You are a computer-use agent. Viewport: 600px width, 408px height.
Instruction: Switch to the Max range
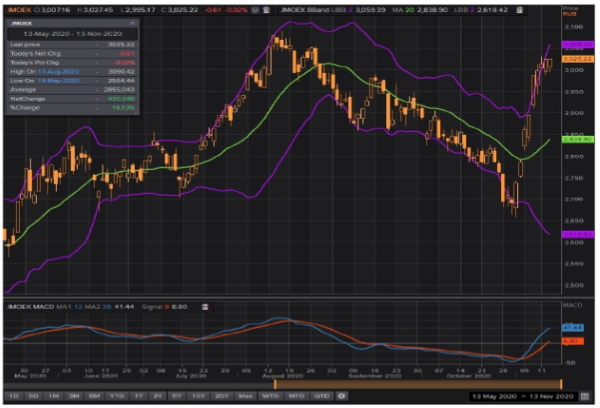coord(246,397)
